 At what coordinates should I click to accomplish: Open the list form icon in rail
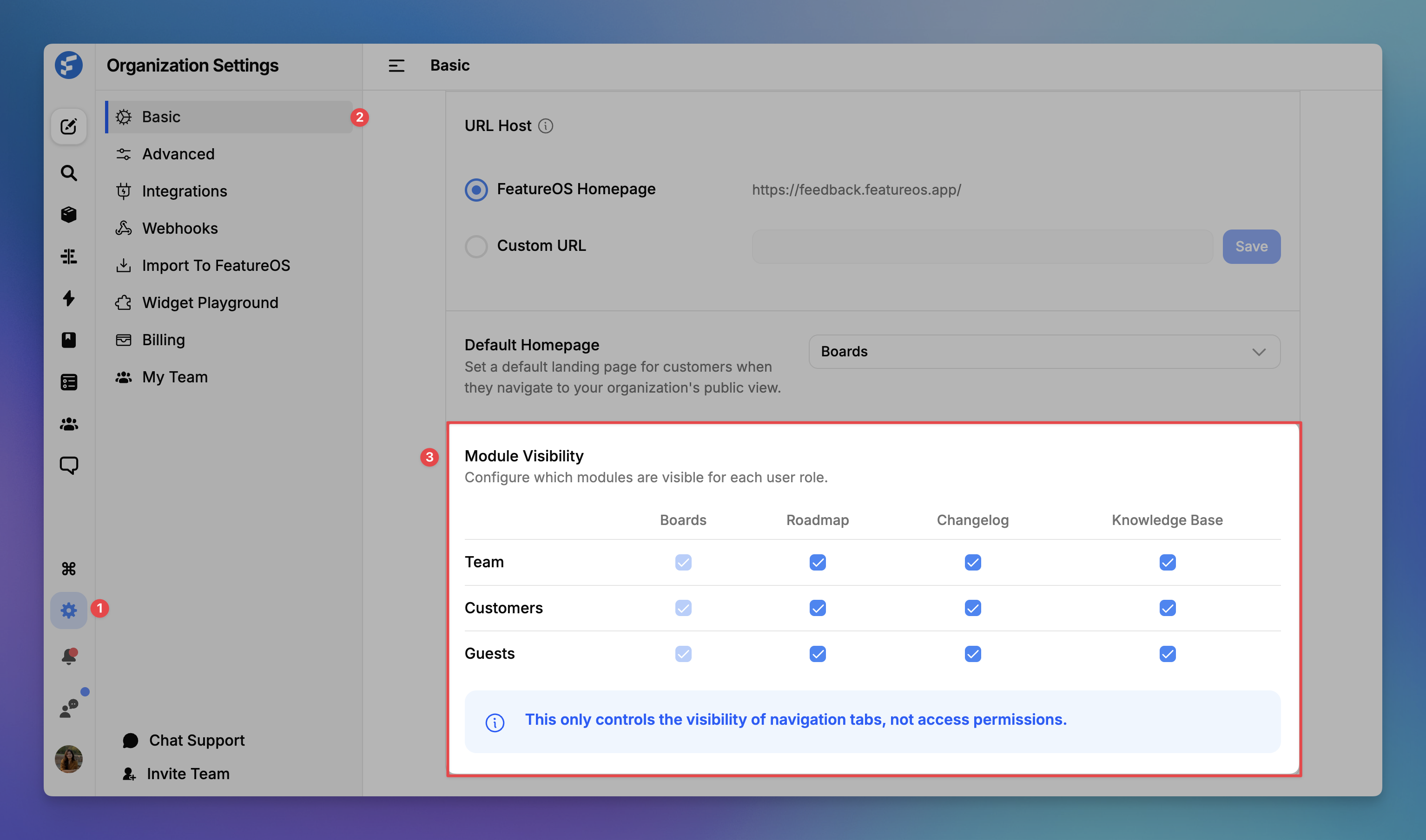(x=68, y=382)
